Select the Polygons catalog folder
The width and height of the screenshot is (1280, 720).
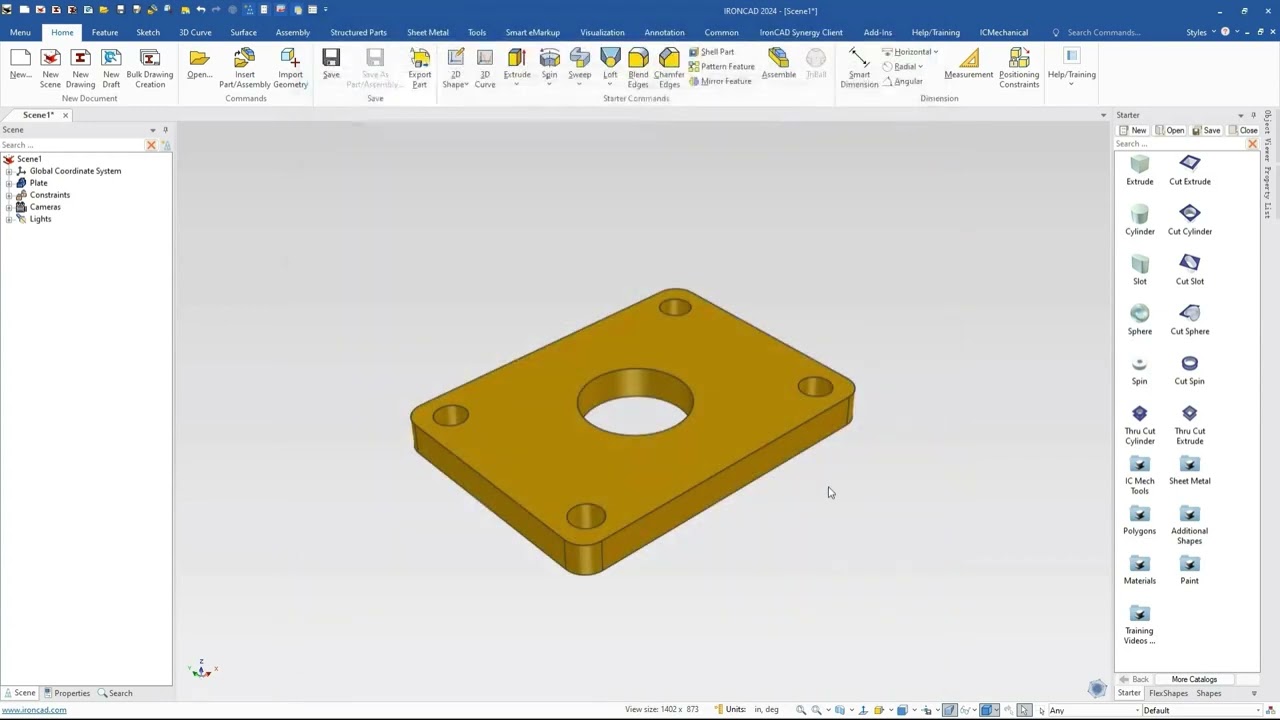pyautogui.click(x=1139, y=520)
